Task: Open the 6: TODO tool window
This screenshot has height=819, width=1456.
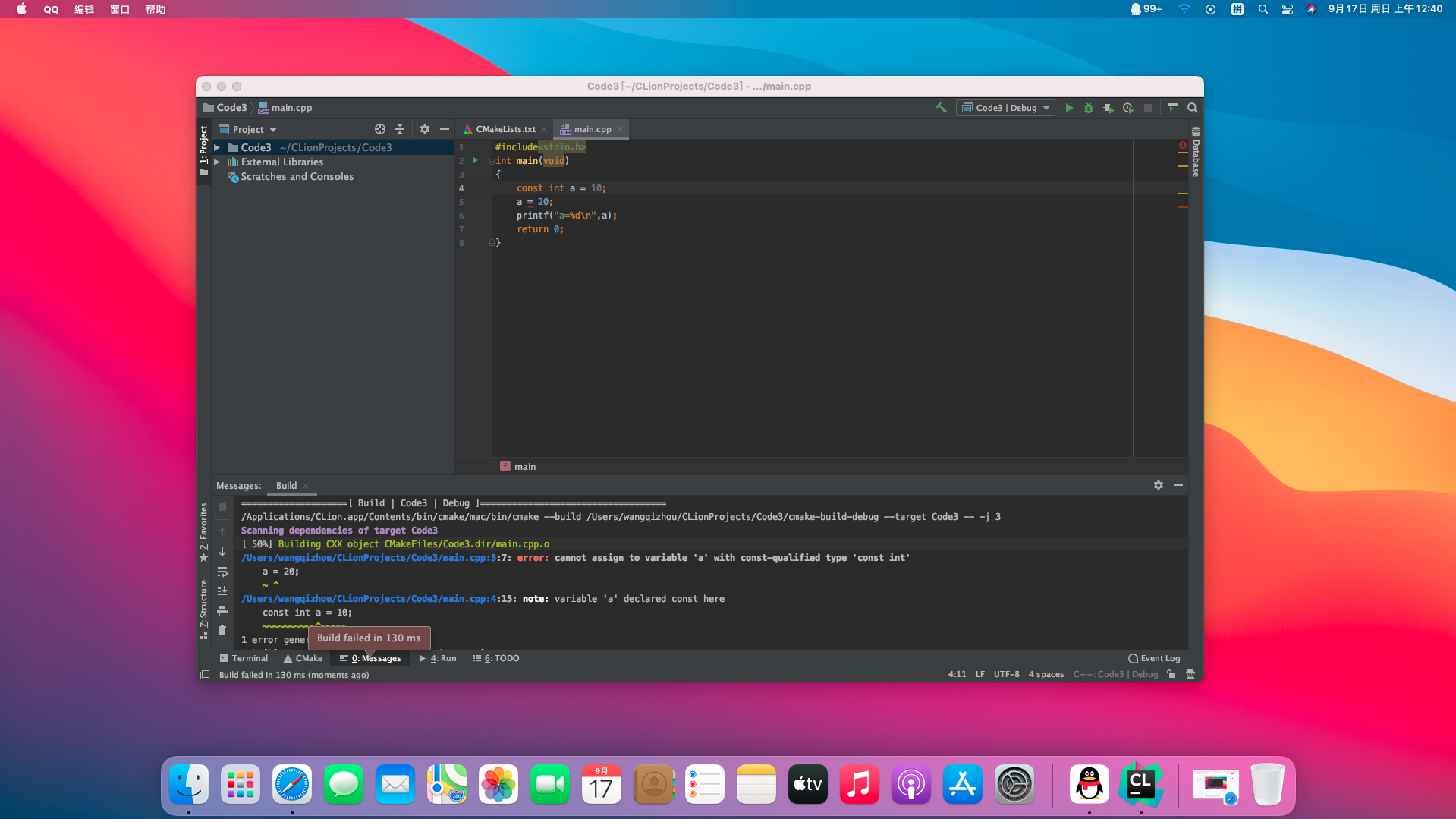Action: [x=496, y=658]
